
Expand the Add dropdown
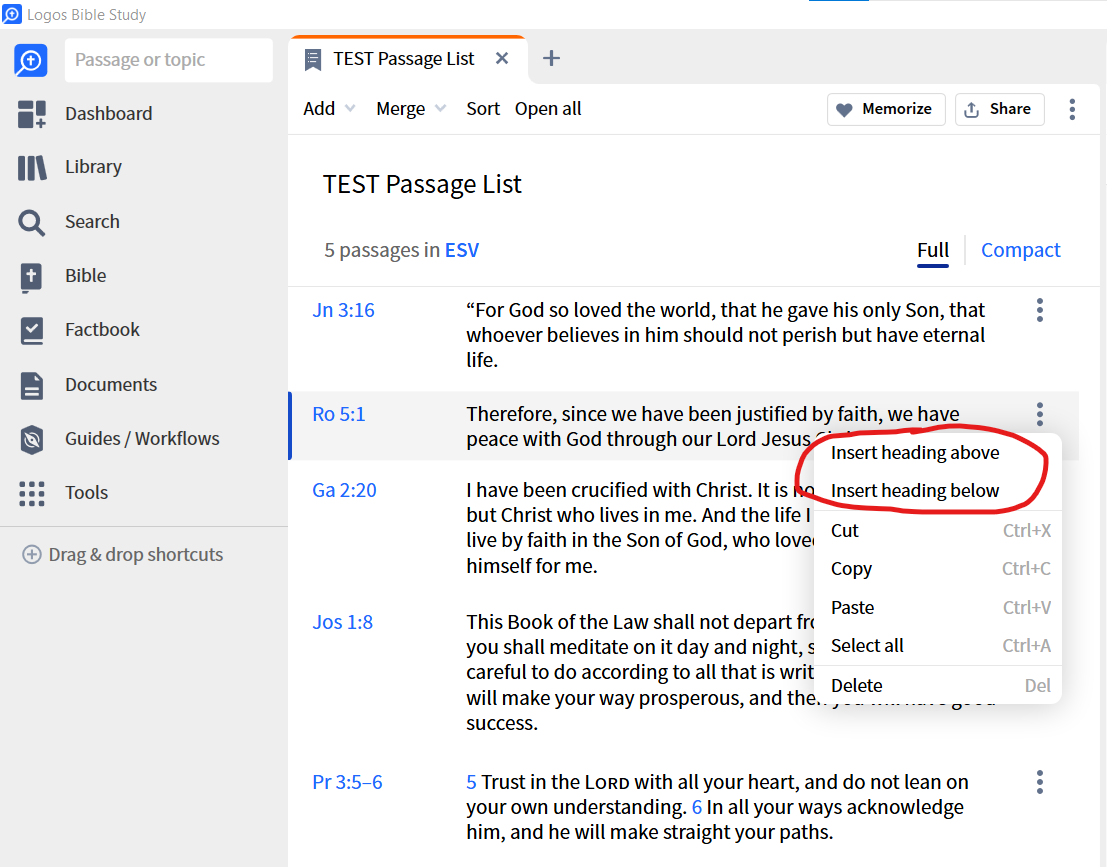[x=329, y=109]
